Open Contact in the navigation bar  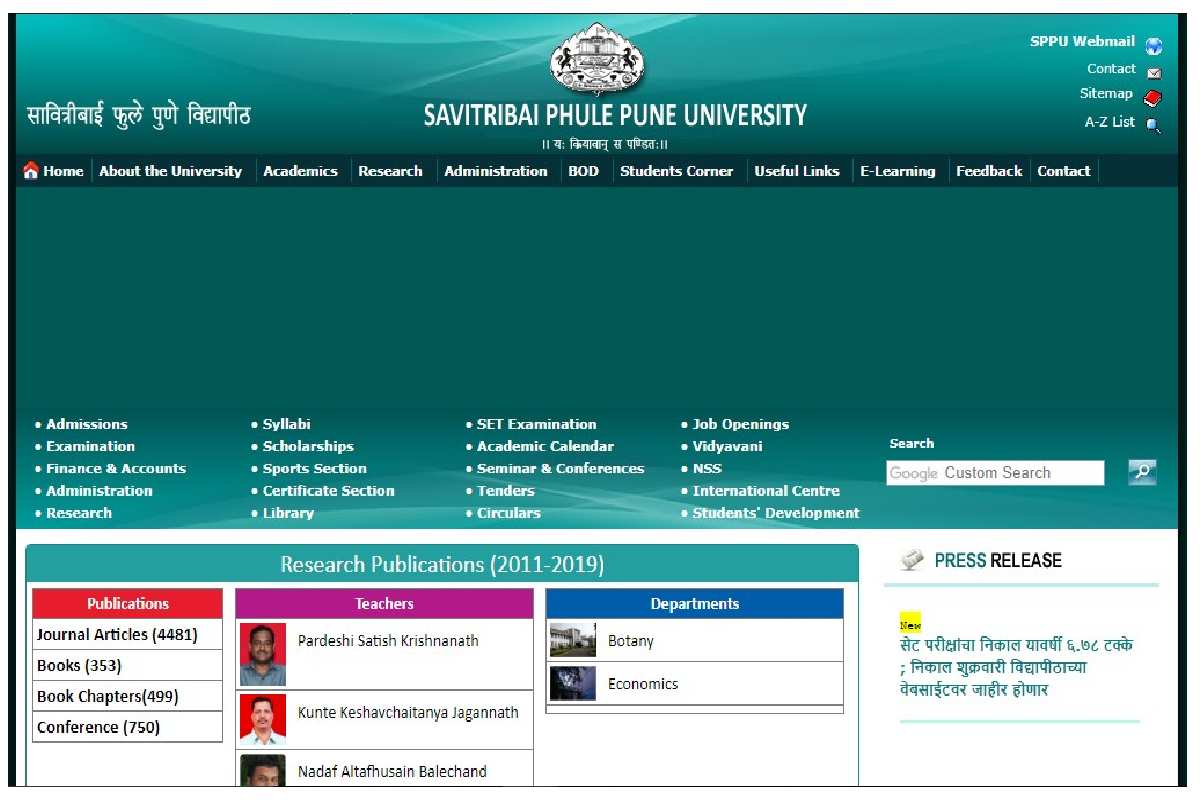click(x=1064, y=171)
